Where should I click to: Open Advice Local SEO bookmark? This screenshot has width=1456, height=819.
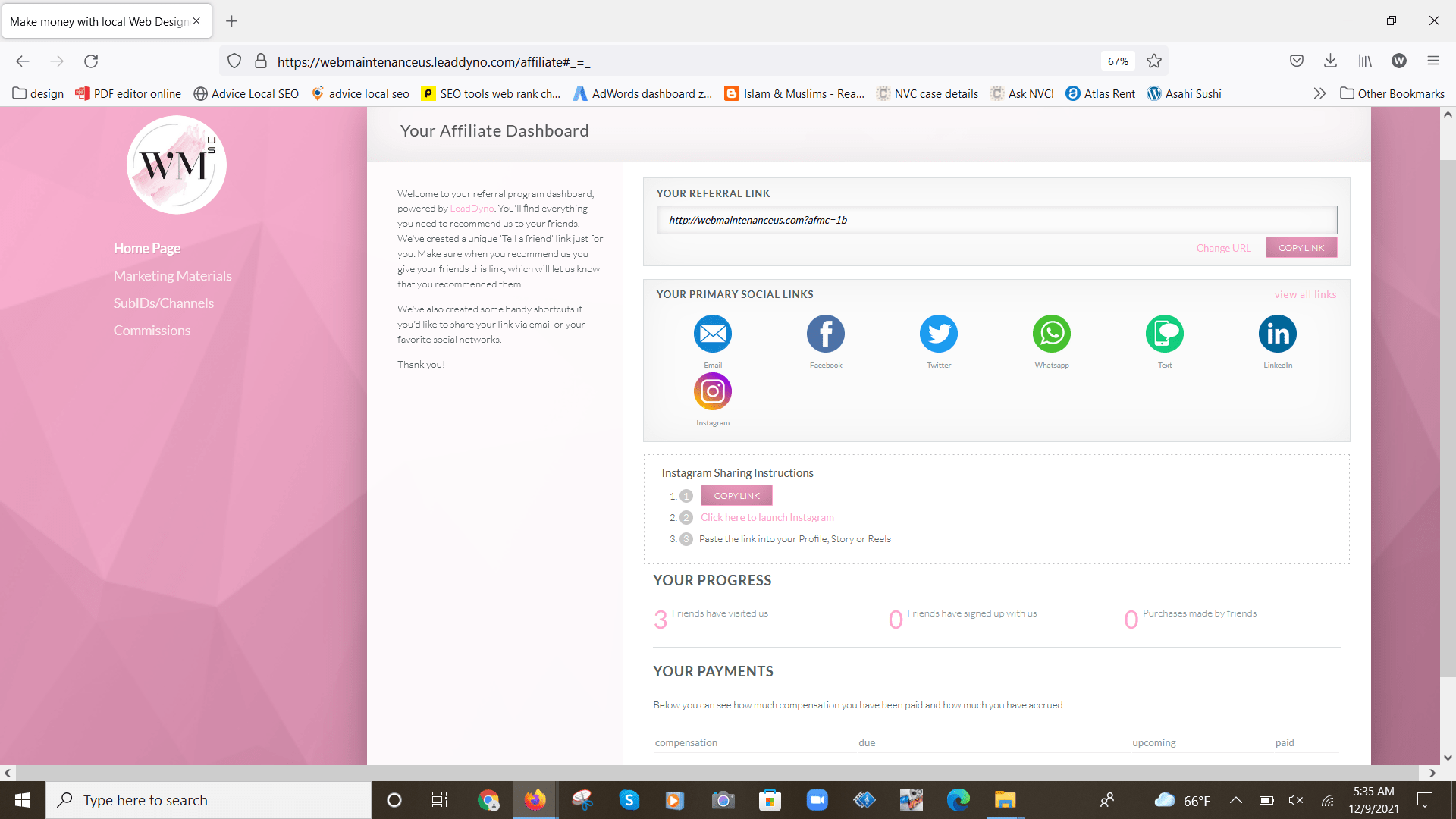tap(246, 93)
